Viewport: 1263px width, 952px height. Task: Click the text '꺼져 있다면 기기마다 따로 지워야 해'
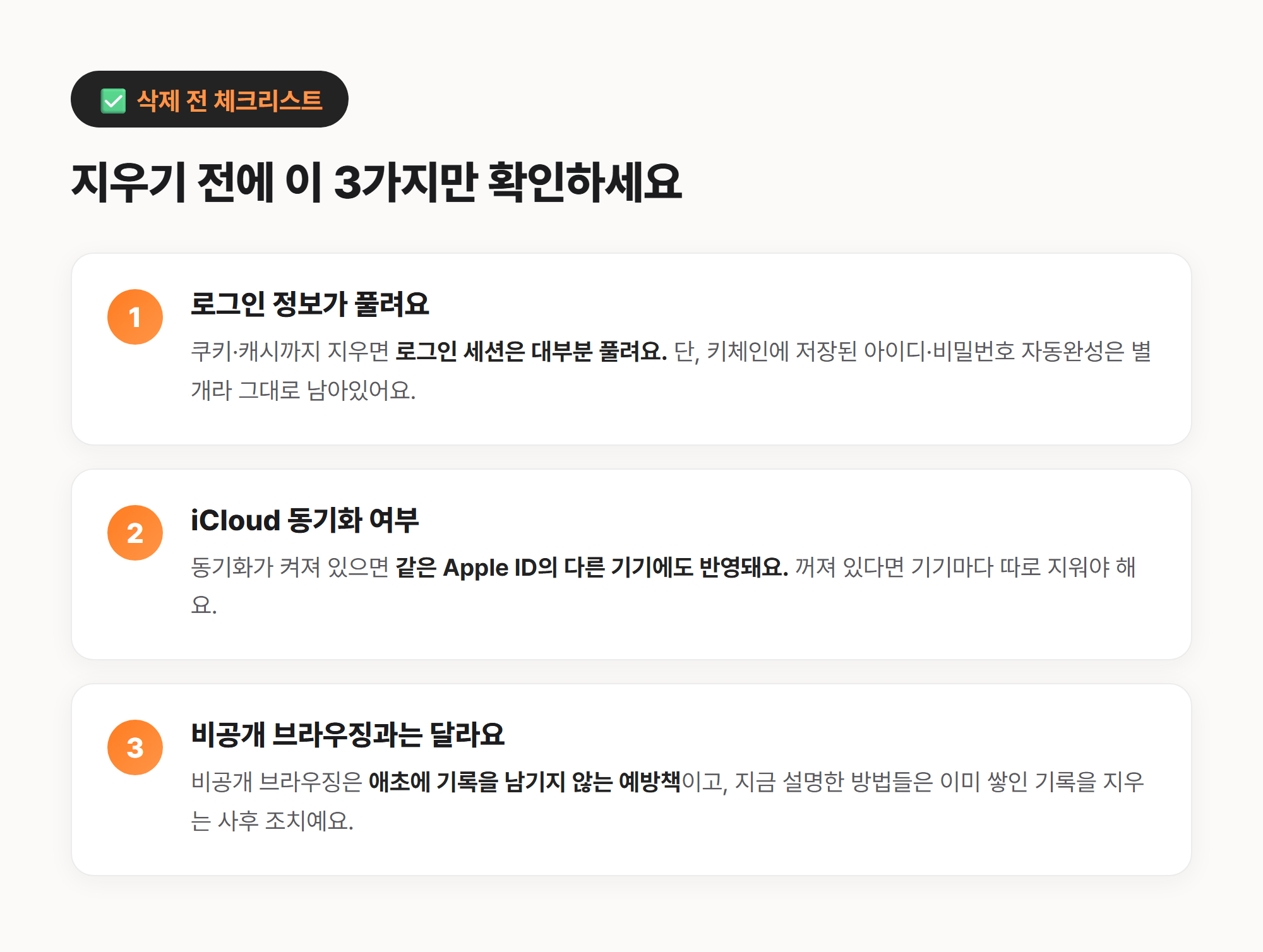click(x=966, y=567)
